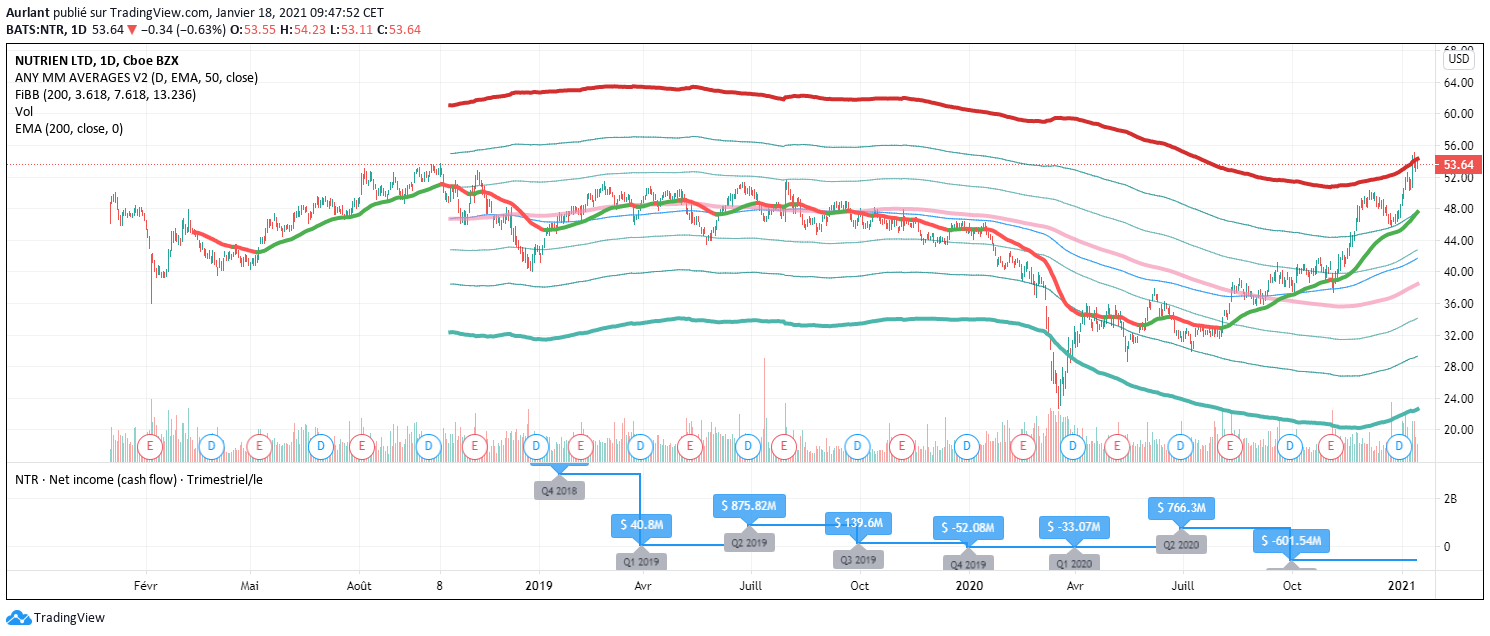
Task: Click the red 53.64 current price label
Action: pos(1458,164)
